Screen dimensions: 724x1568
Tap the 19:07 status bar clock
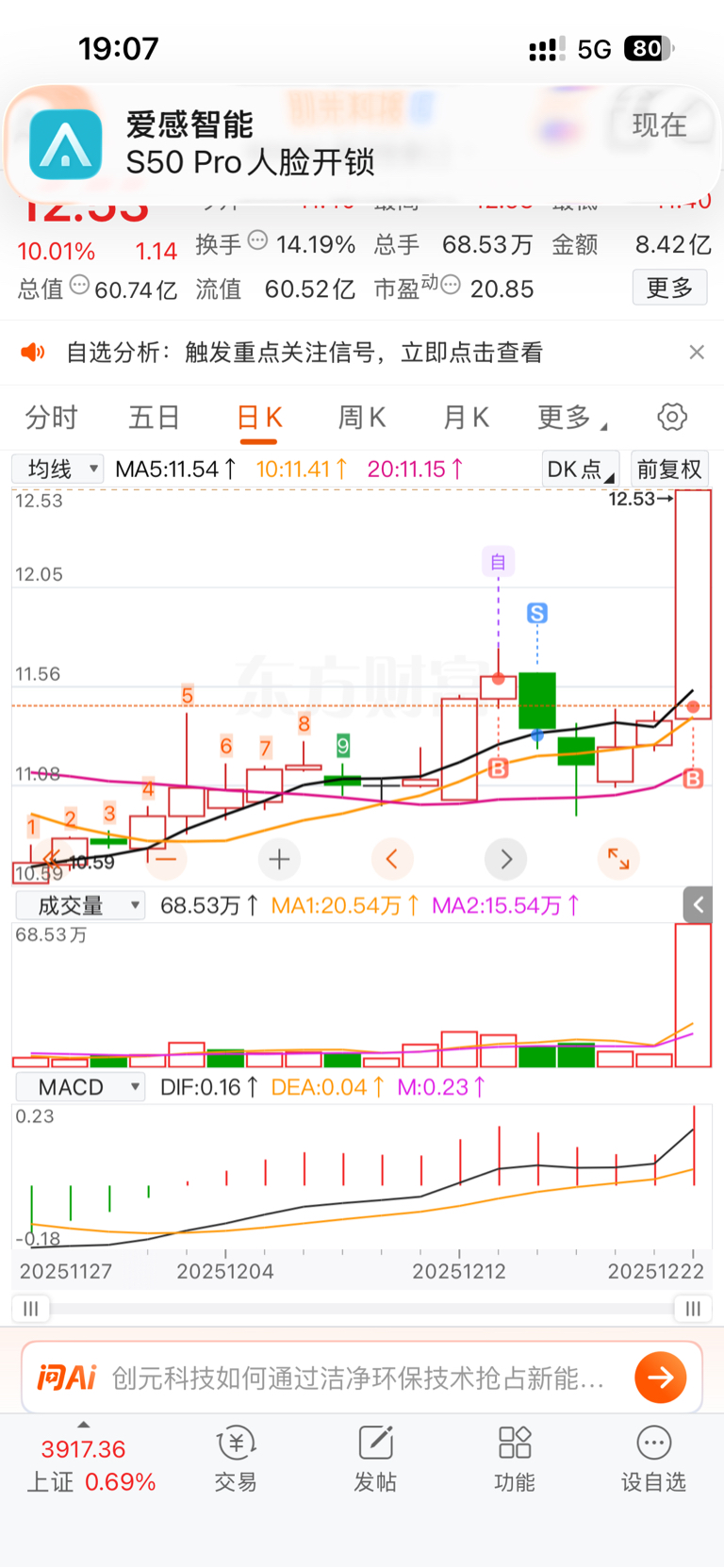118,48
